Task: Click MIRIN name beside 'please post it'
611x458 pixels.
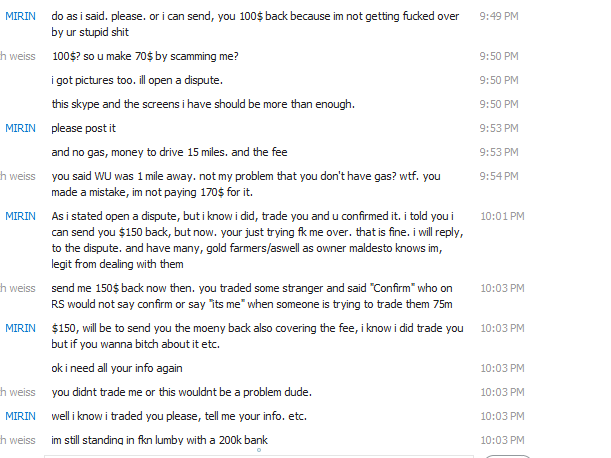Action: pyautogui.click(x=20, y=128)
